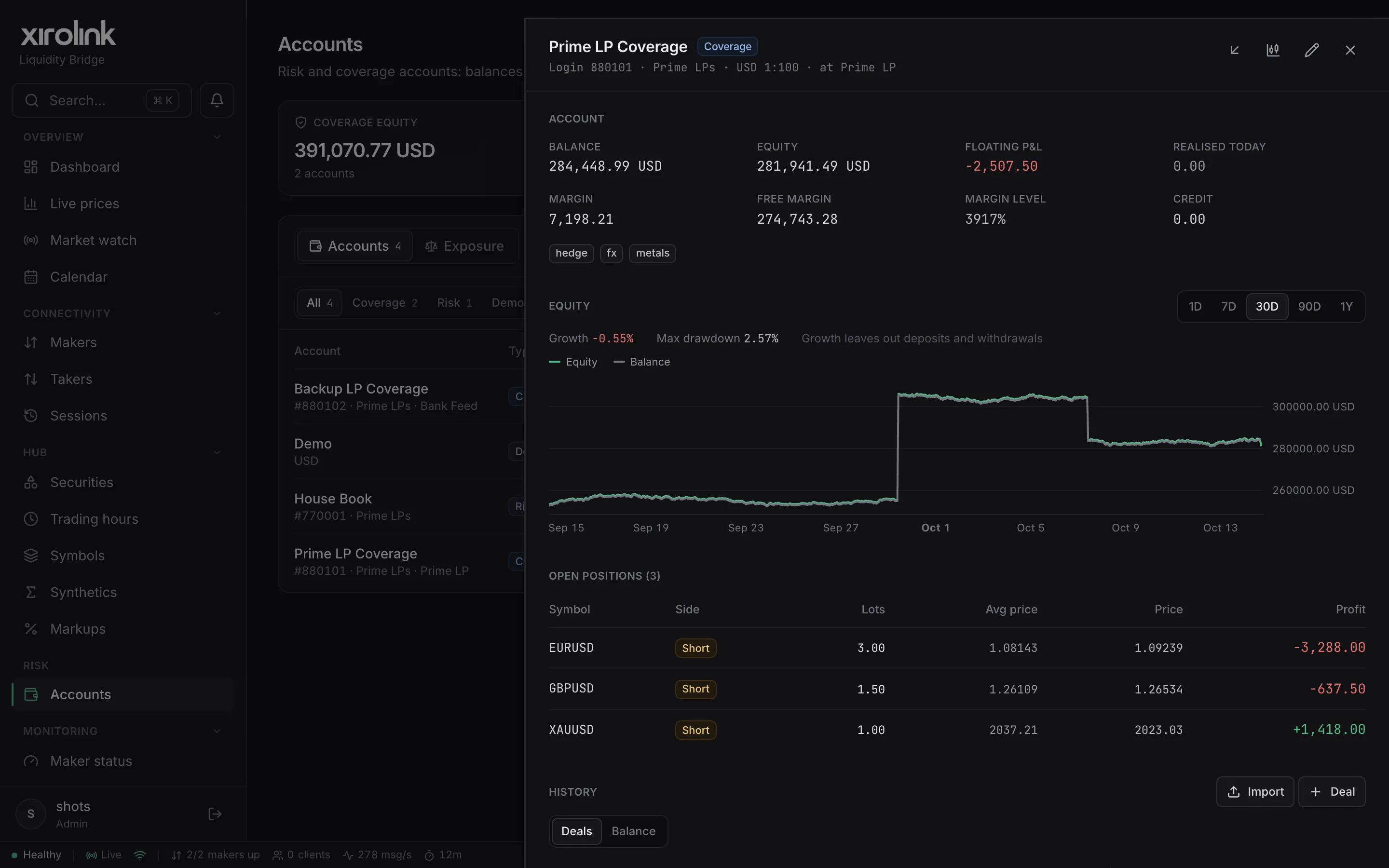Screen dimensions: 1389x868
Task: Filter accounts by Coverage
Action: (384, 303)
